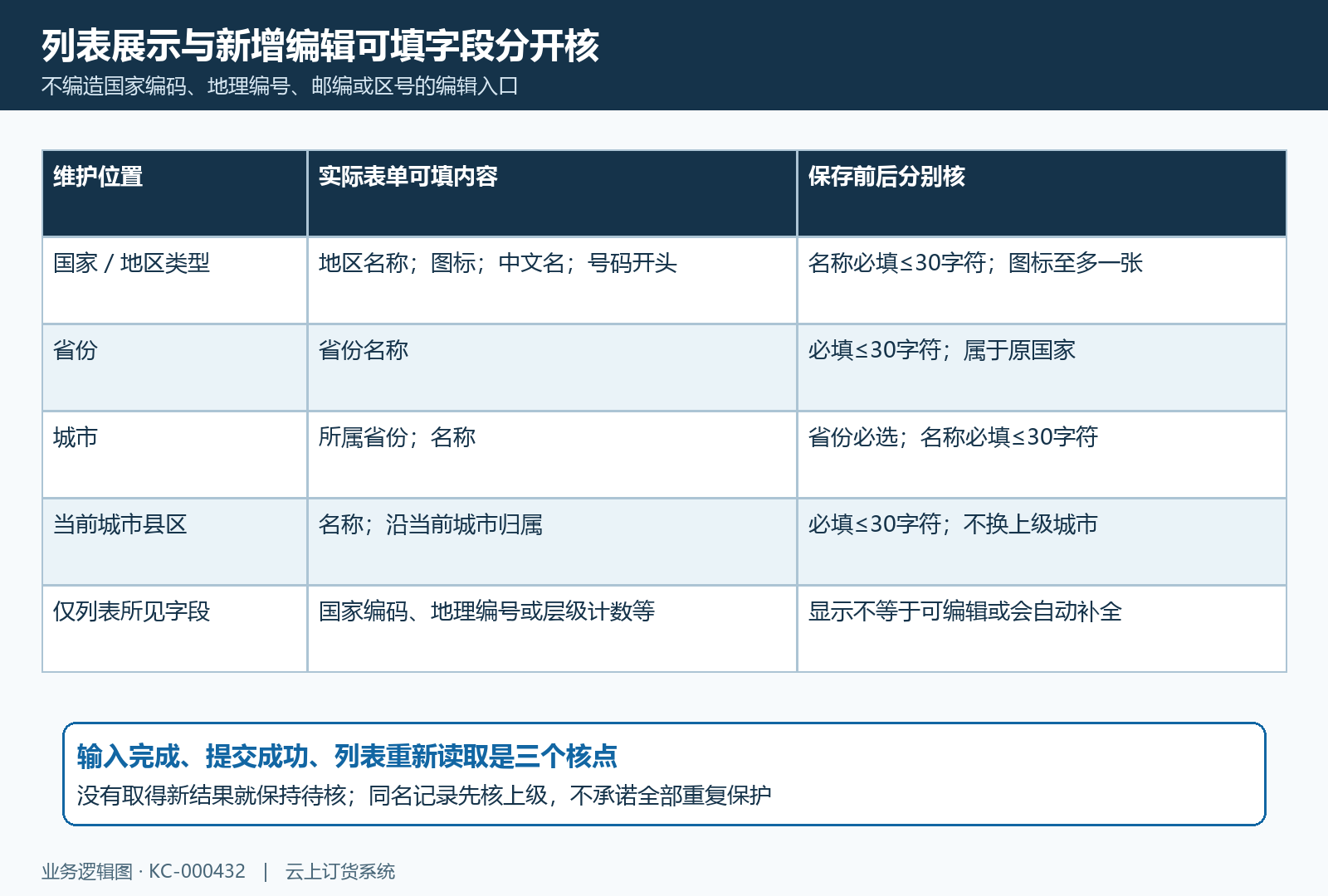Select the 仅列表所见字段 row label

point(174,629)
